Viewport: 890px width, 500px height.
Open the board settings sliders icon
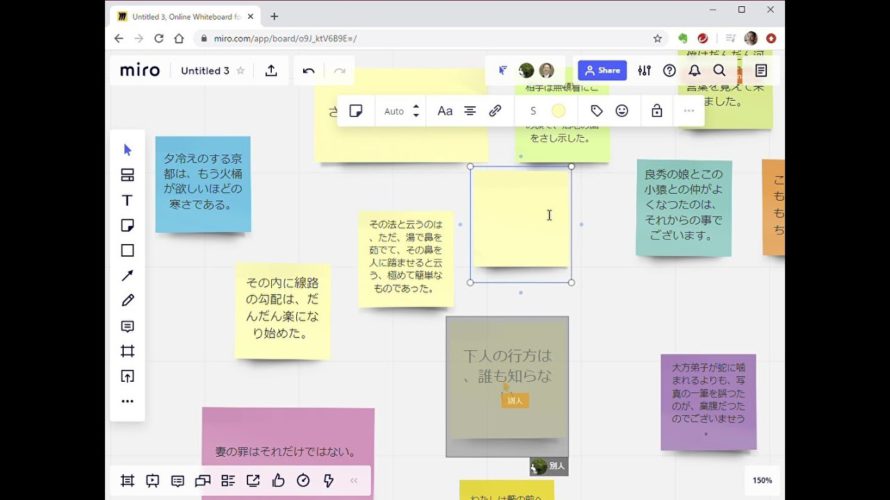pyautogui.click(x=644, y=70)
